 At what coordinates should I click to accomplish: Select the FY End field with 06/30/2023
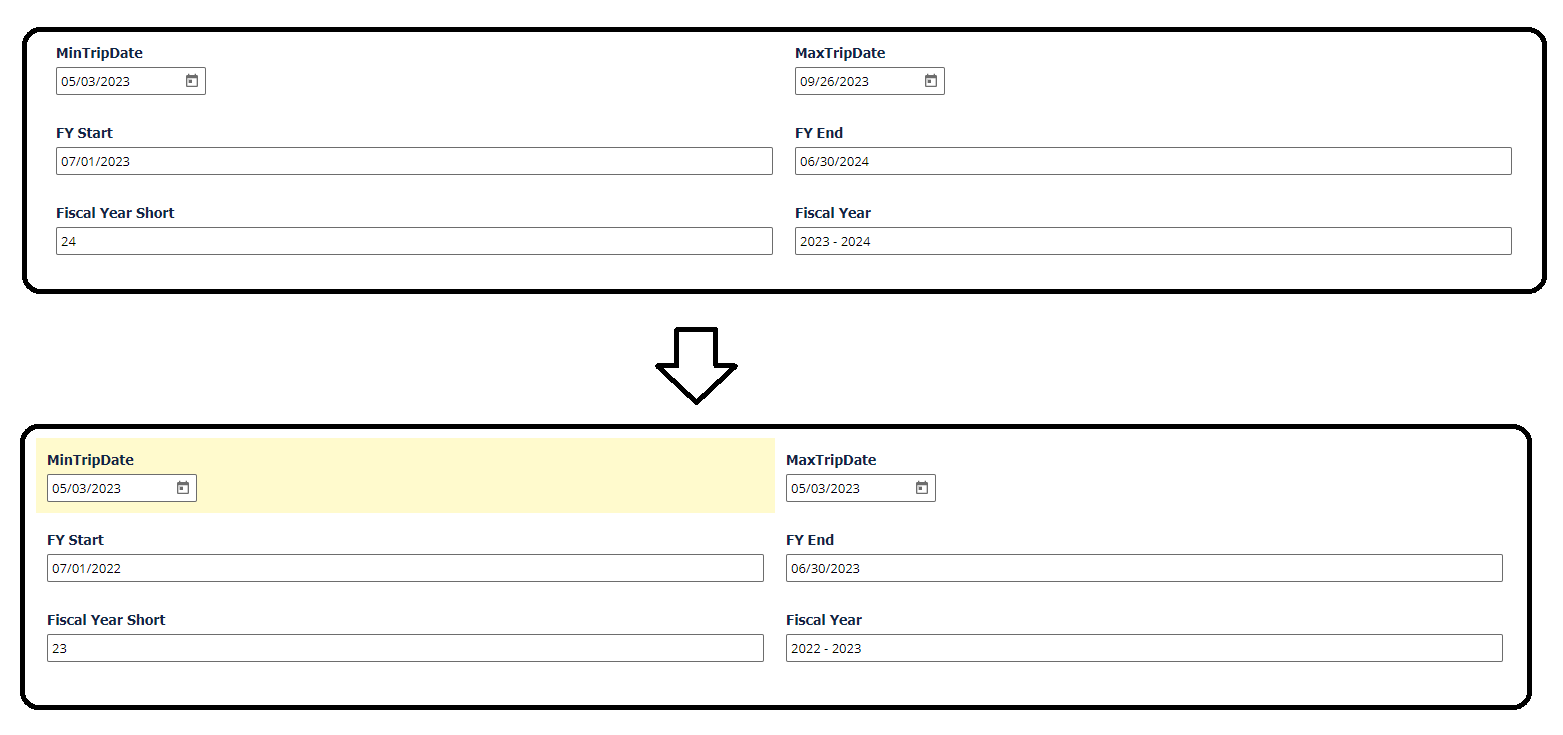point(1144,568)
